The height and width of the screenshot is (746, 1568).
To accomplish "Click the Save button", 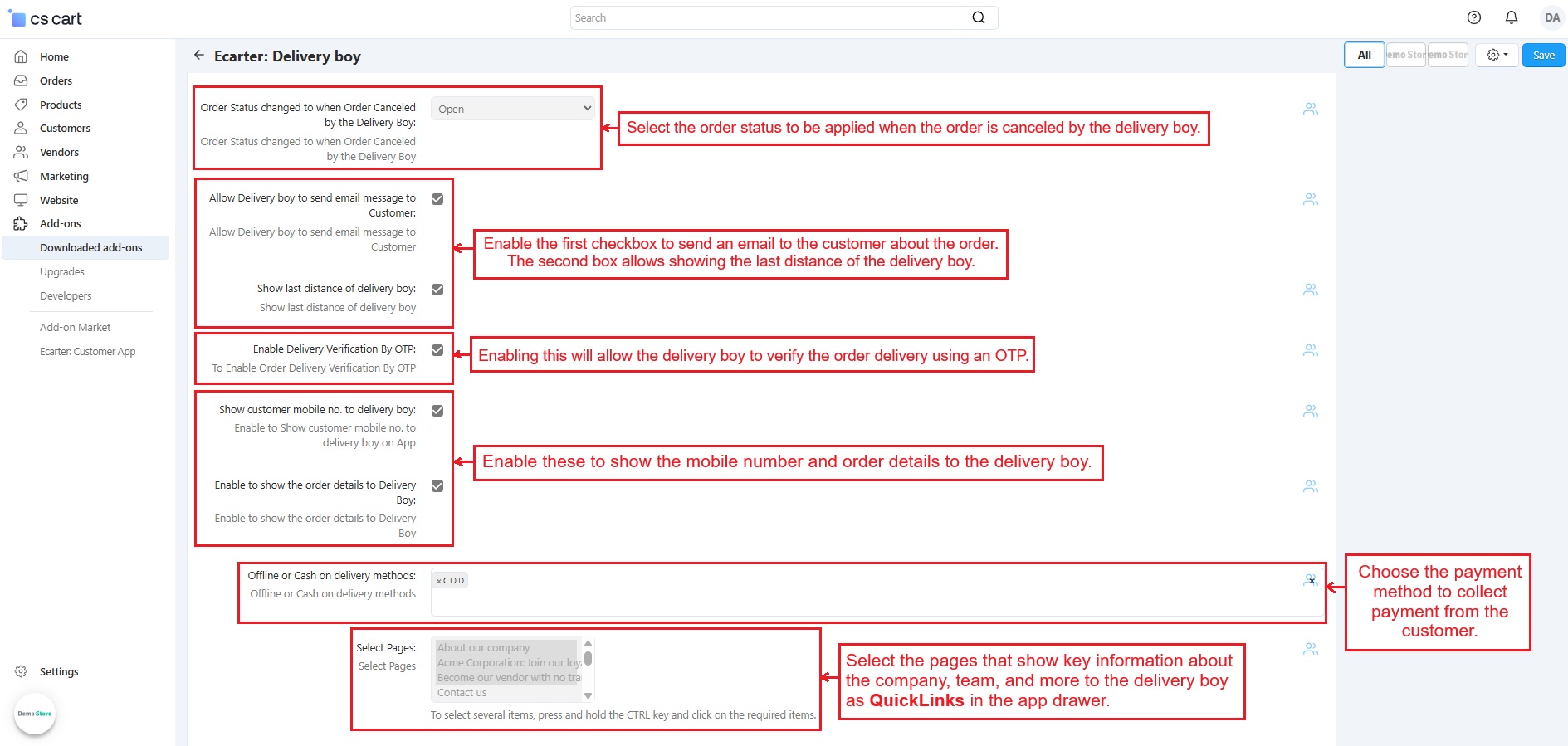I will point(1543,55).
